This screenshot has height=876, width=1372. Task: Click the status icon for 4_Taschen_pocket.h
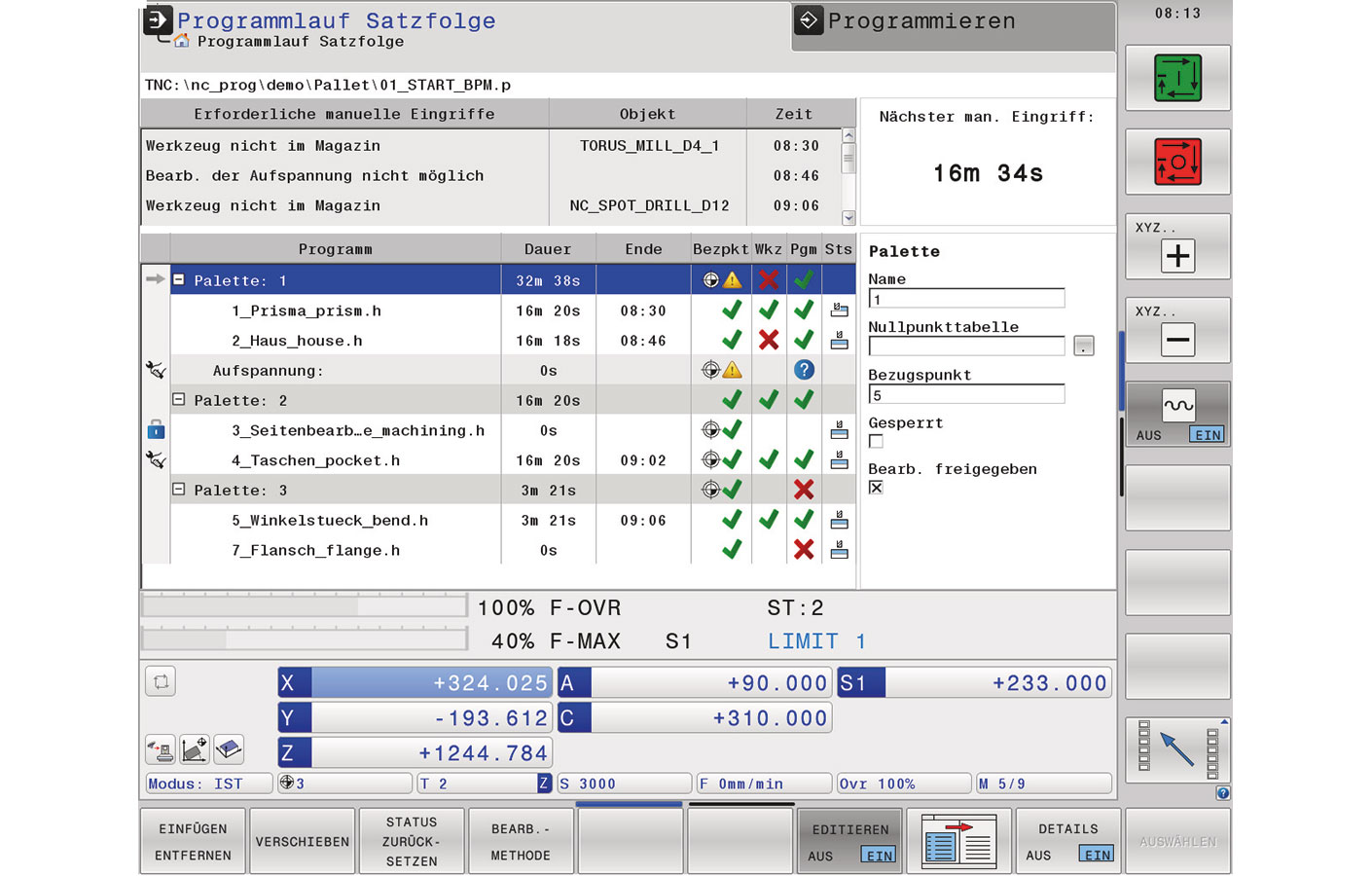(839, 460)
